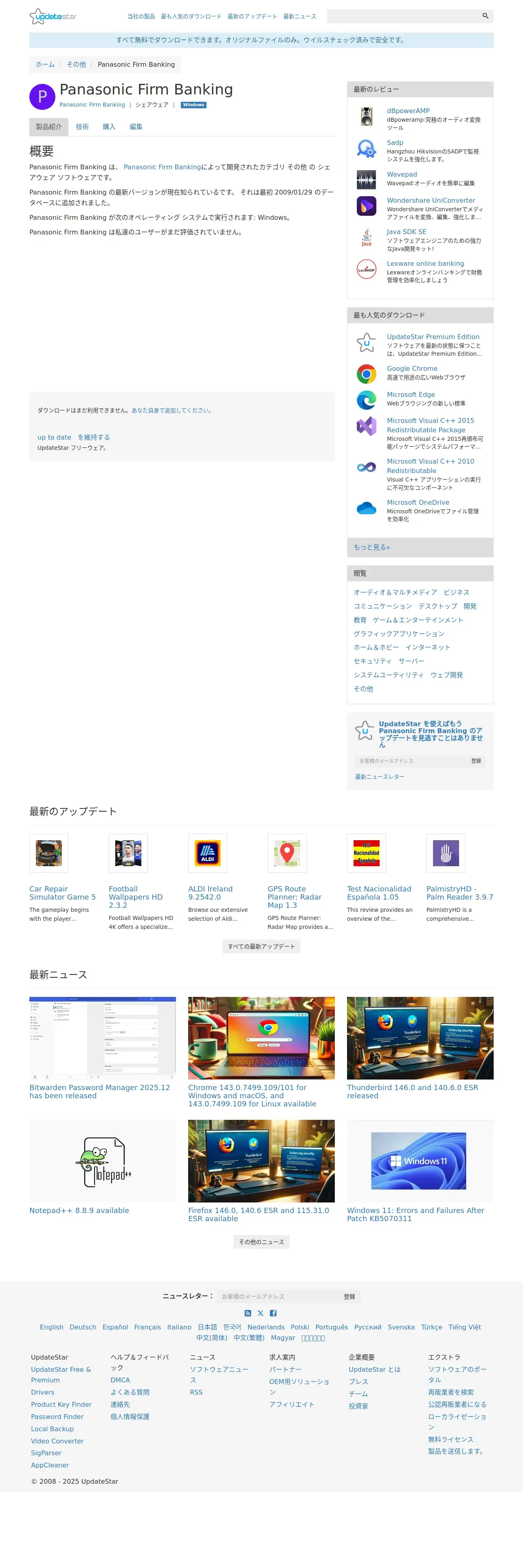Open PalmistryHD palm reader thumbnail
The height and width of the screenshot is (1568, 523).
pyautogui.click(x=446, y=853)
